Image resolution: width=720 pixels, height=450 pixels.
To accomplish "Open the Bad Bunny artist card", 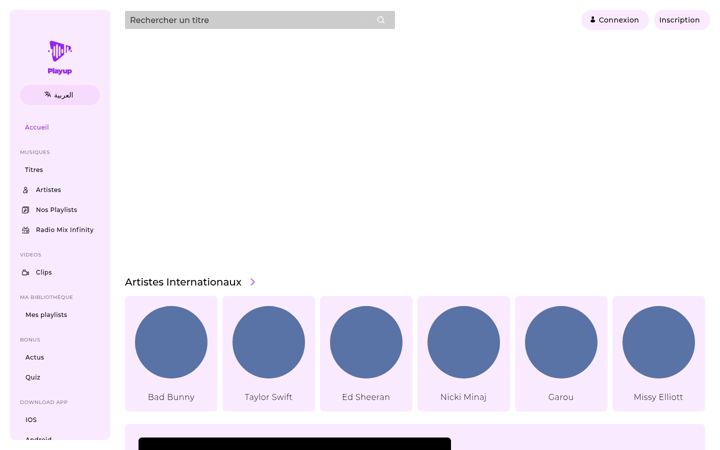I will pos(171,354).
